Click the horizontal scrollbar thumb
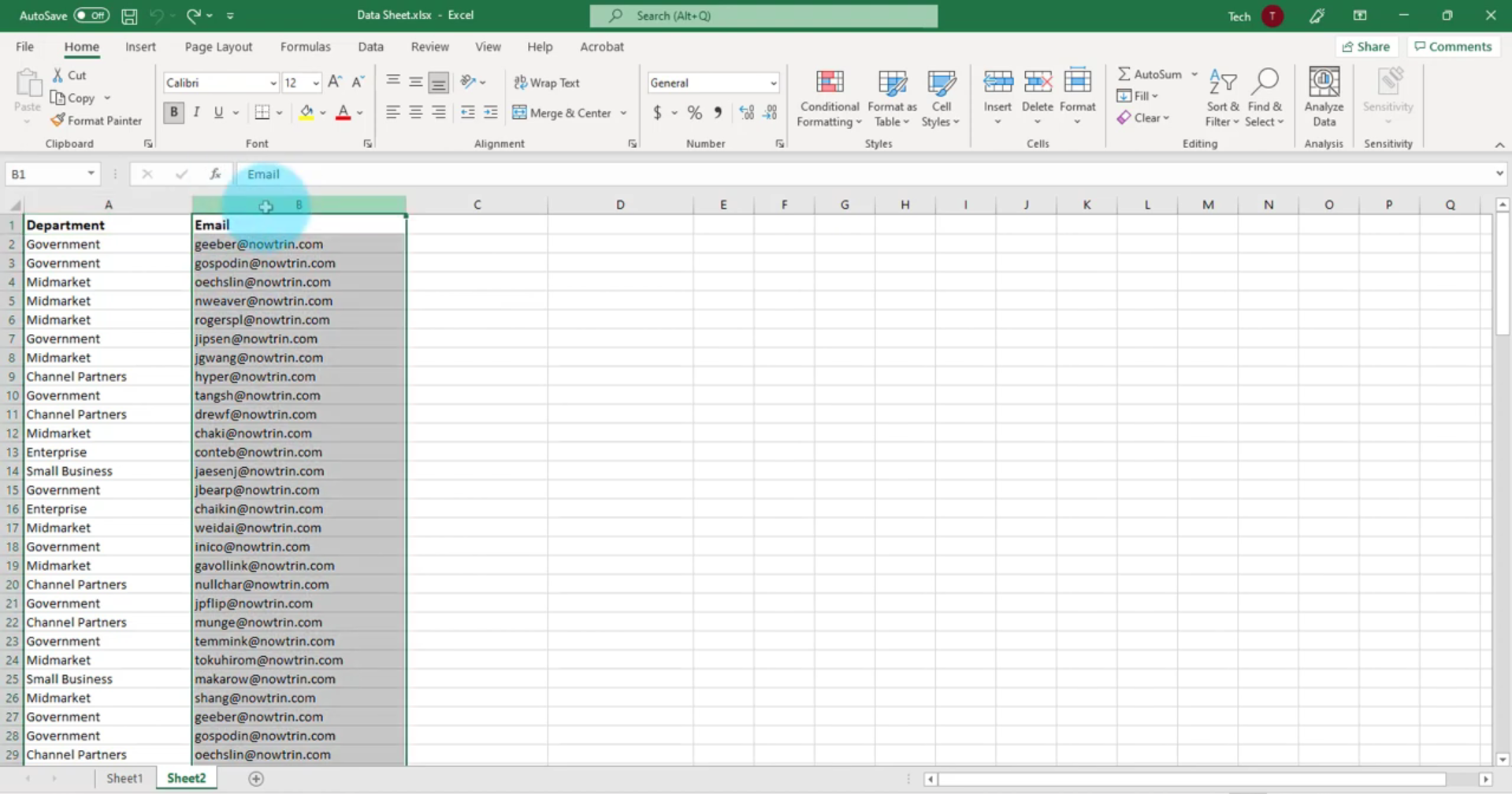This screenshot has width=1512, height=794. [x=1192, y=779]
